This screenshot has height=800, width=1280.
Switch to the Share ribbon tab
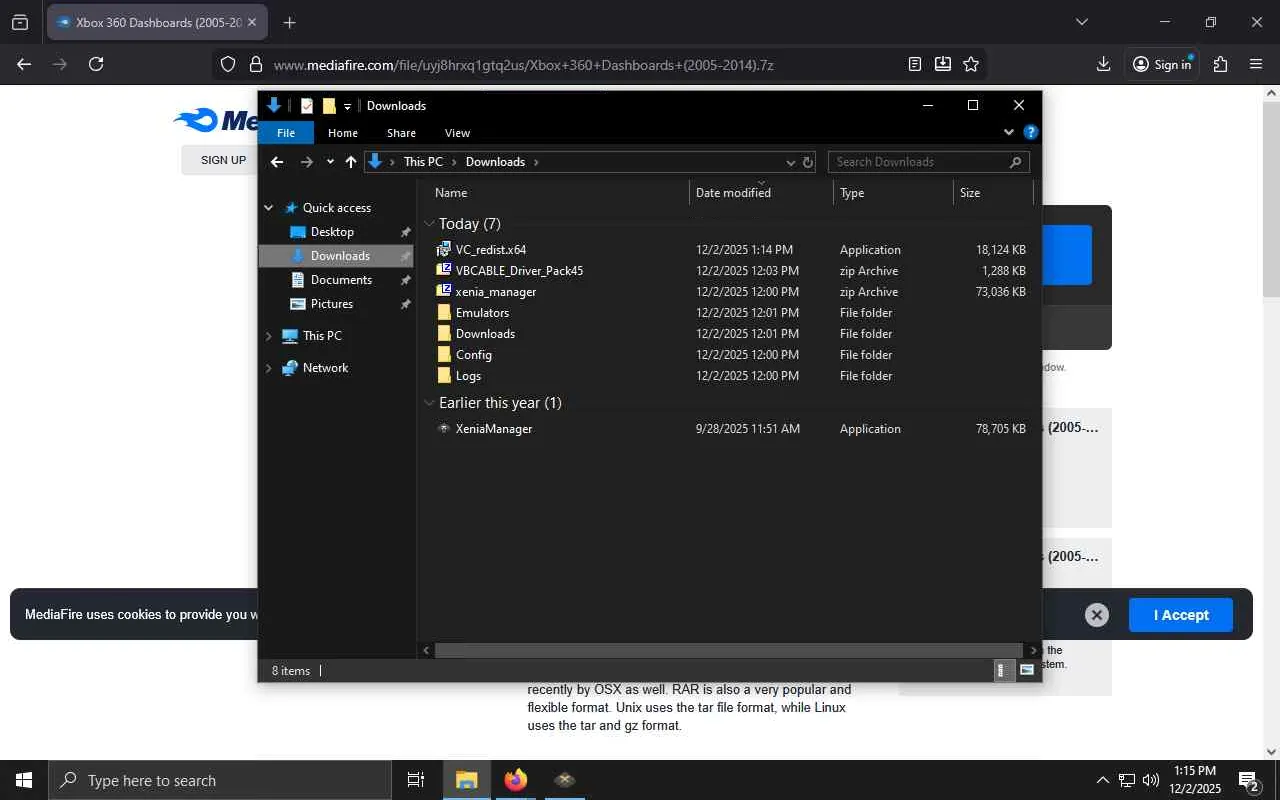pyautogui.click(x=401, y=133)
